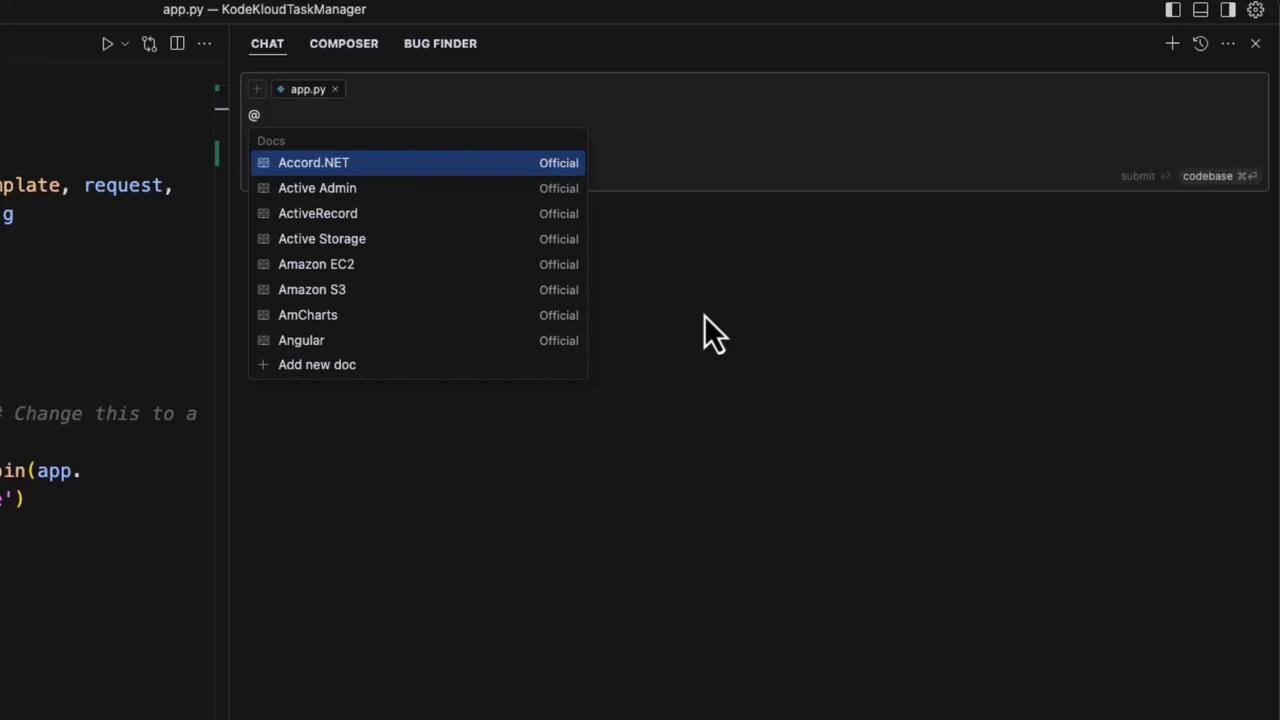Add context with plus button beside app.py

(x=257, y=90)
